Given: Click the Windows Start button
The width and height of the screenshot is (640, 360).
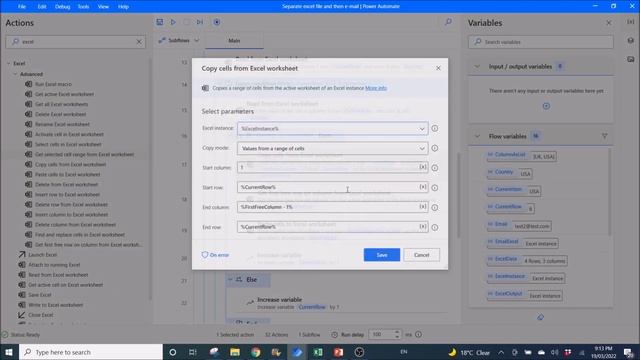Looking at the screenshot, I should tap(9, 352).
